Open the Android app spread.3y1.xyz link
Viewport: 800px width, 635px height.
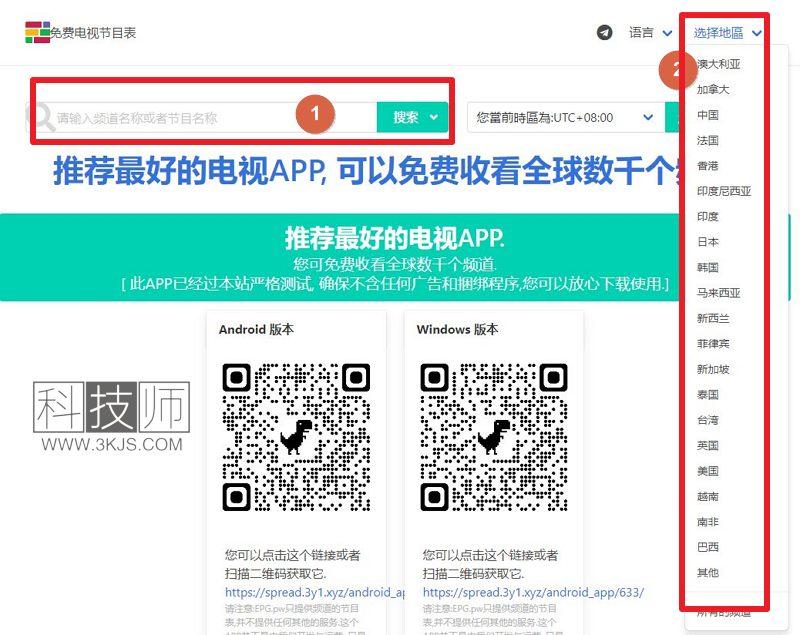[315, 592]
